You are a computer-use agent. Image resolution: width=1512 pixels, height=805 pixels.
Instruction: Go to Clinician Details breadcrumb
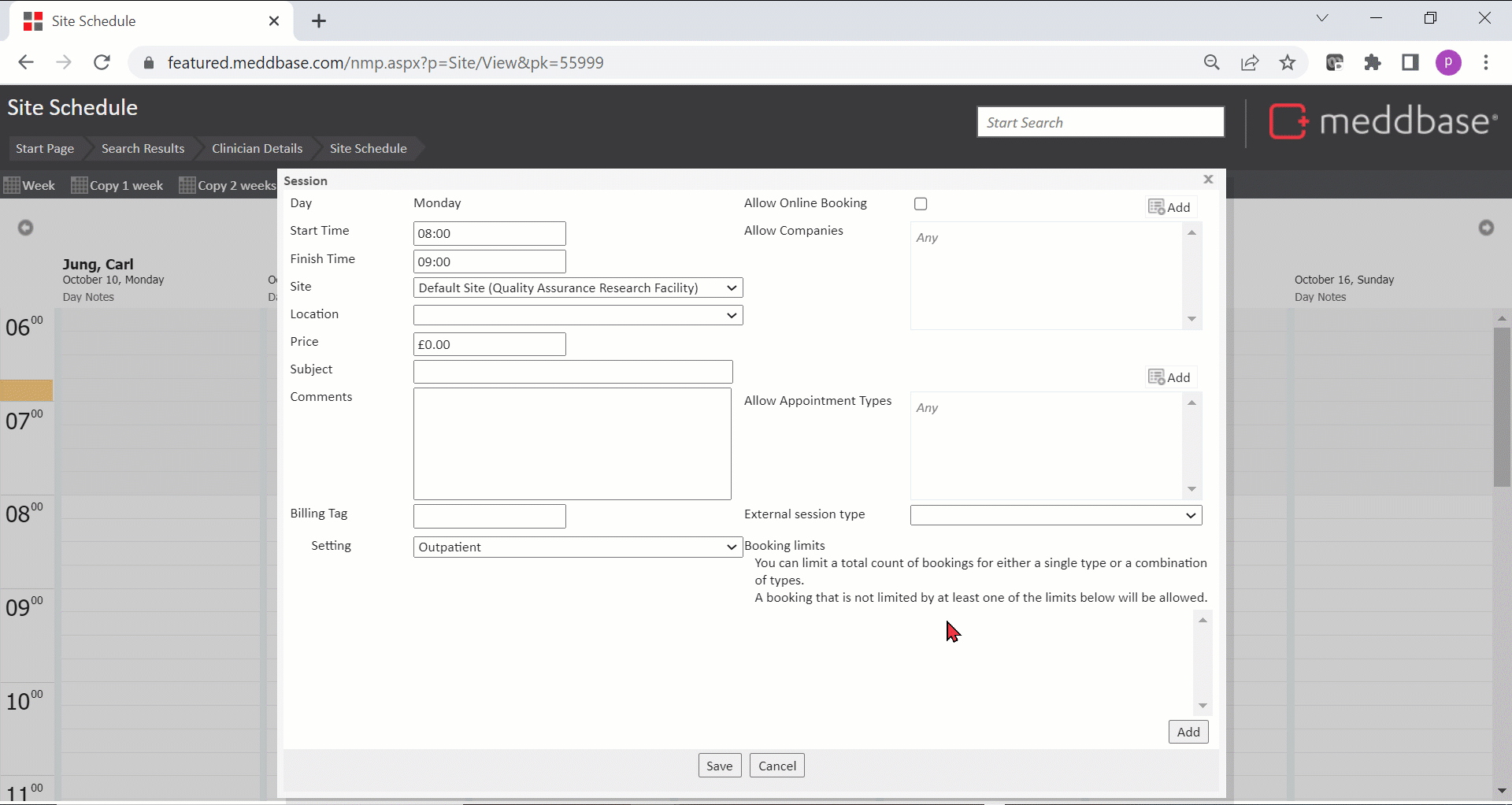tap(257, 149)
